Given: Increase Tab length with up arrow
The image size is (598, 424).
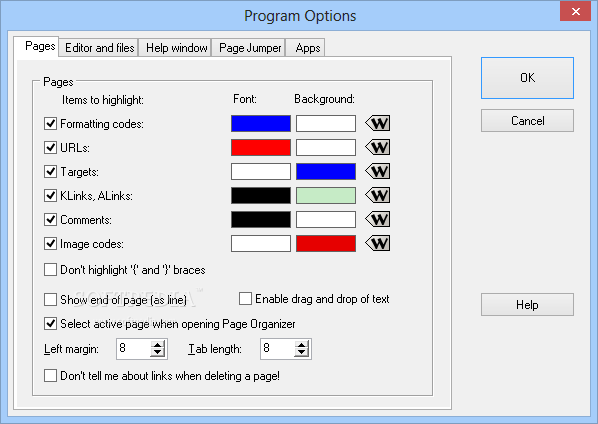Looking at the screenshot, I should click(x=302, y=344).
